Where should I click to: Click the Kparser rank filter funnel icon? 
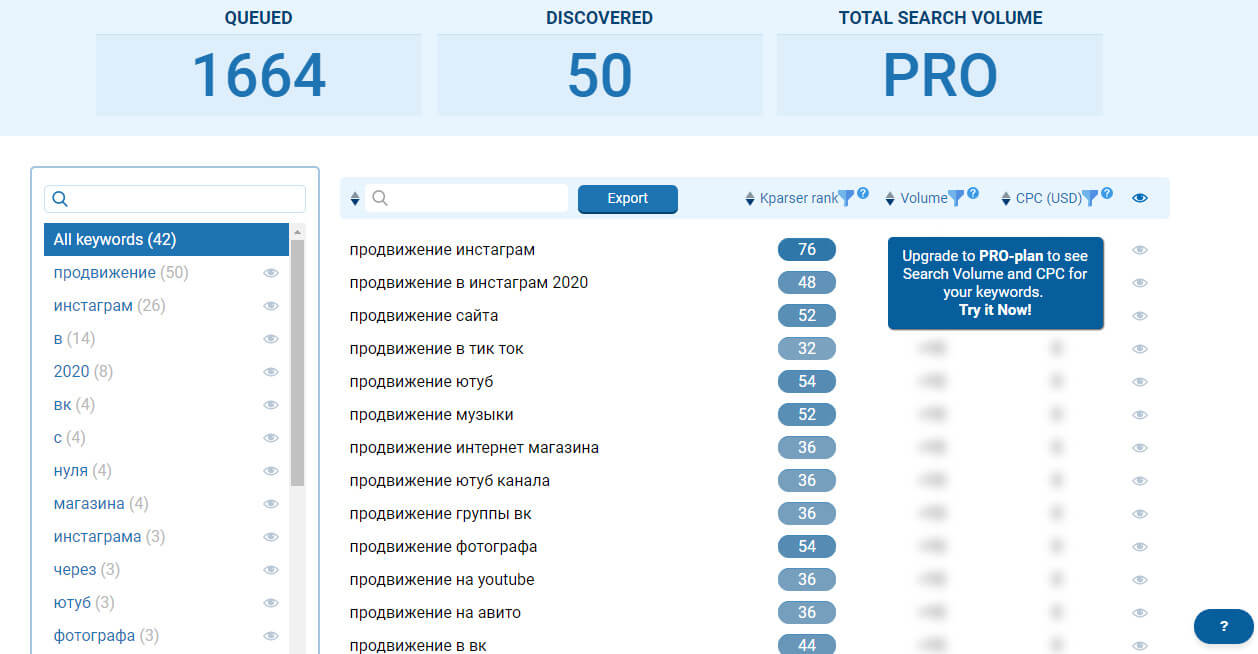tap(846, 198)
